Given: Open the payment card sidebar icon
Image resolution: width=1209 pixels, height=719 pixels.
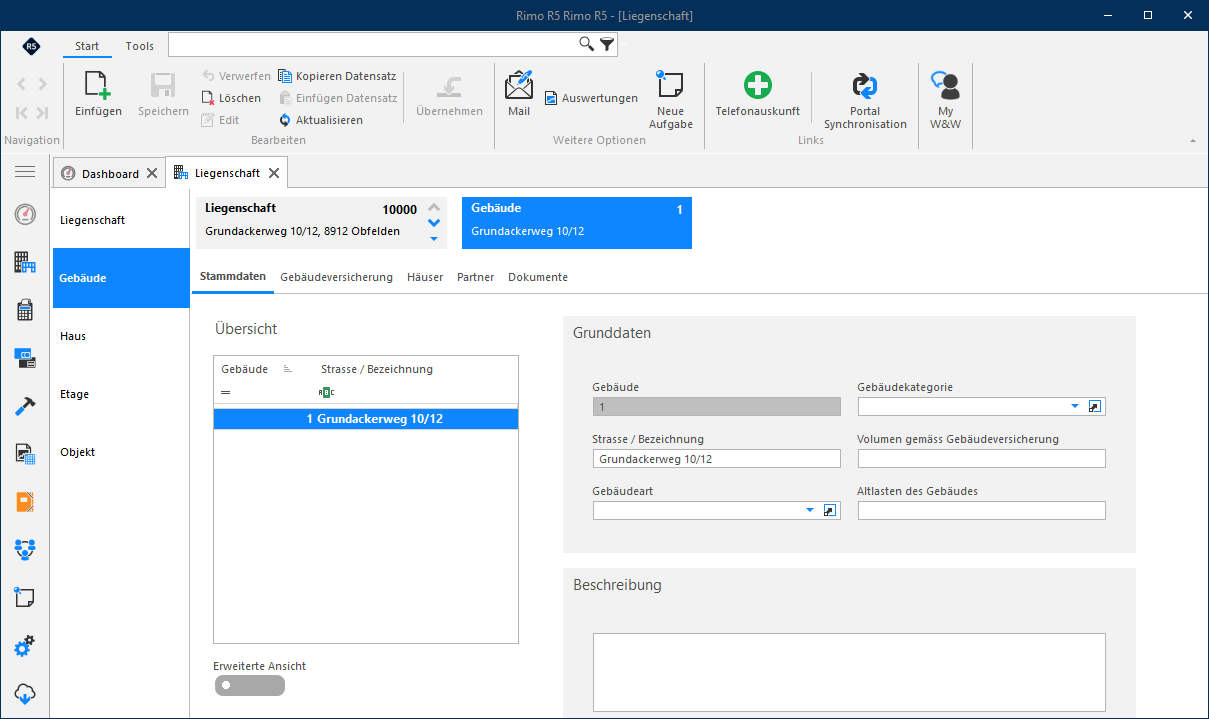Looking at the screenshot, I should coord(25,358).
